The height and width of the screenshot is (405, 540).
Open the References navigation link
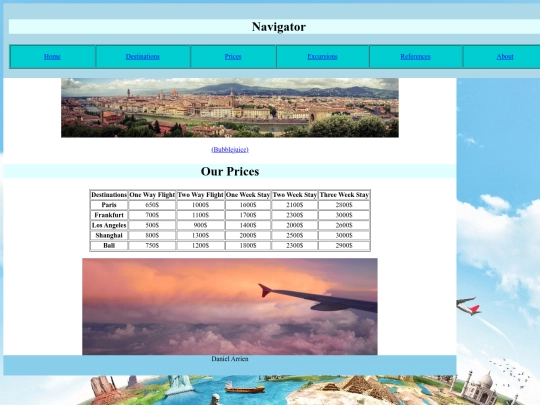[415, 56]
